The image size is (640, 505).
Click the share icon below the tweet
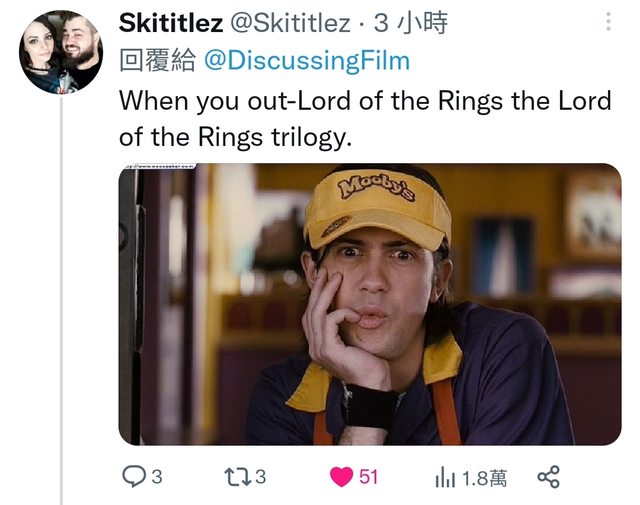548,477
